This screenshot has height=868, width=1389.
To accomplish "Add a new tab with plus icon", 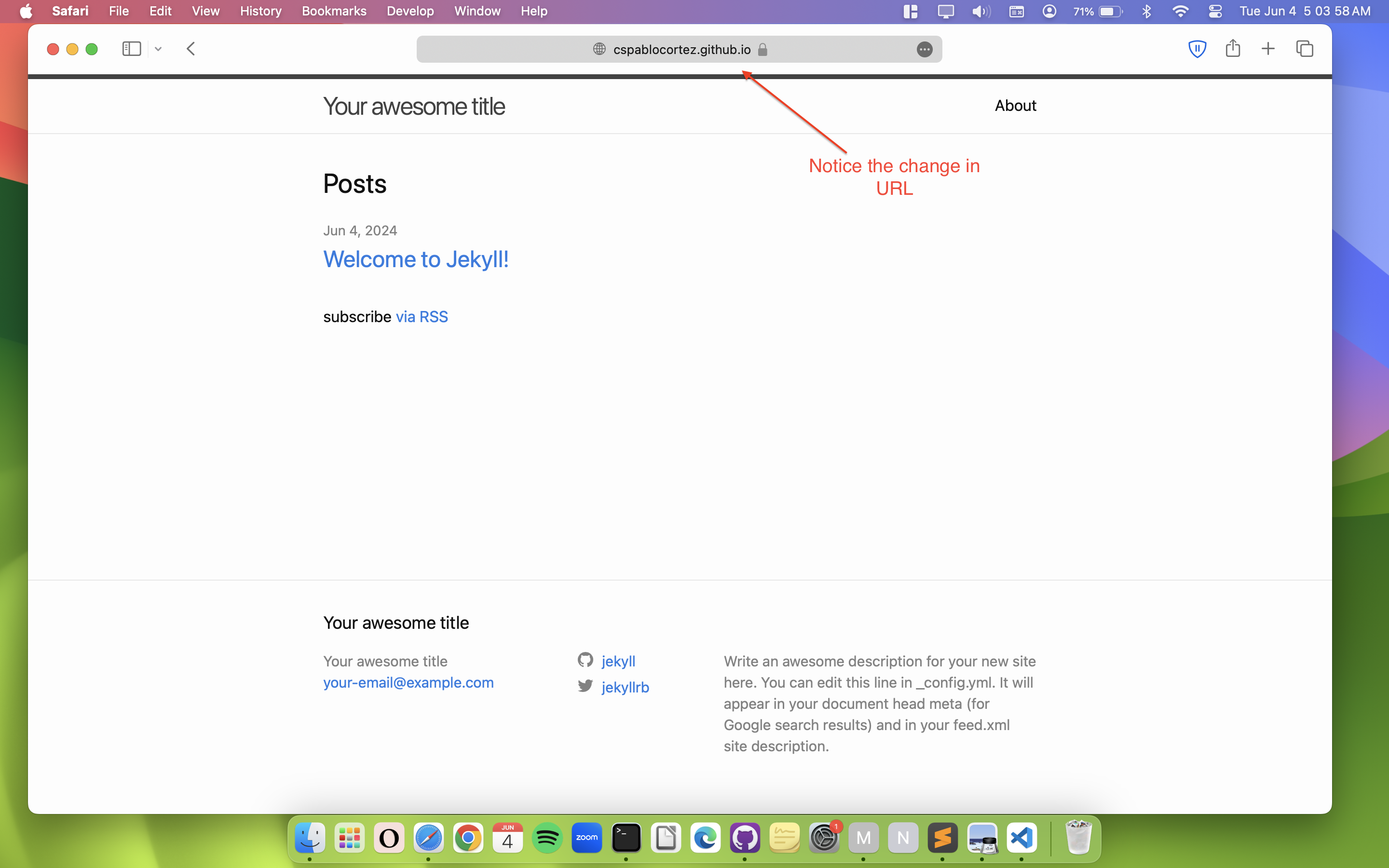I will coord(1268,49).
